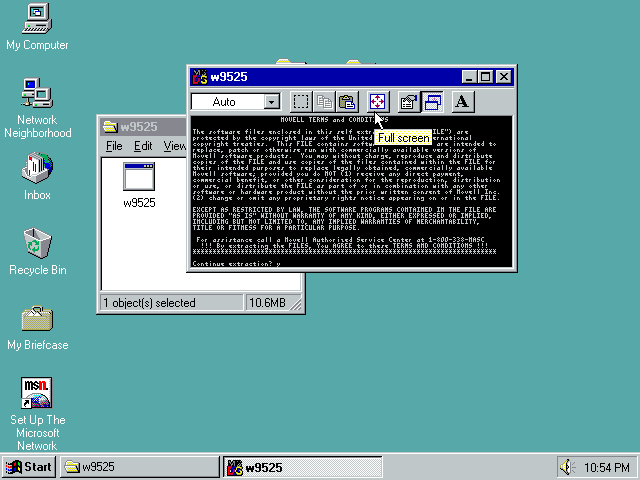Open the Edit menu in w9525 folder window
This screenshot has width=640, height=480.
[x=143, y=146]
